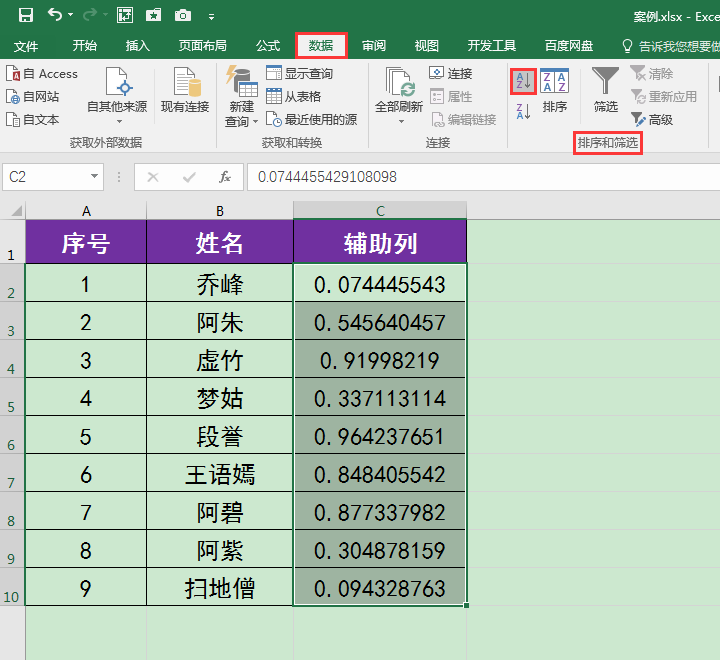The image size is (720, 660).
Task: Click the cancel X icon in formula bar
Action: (153, 177)
